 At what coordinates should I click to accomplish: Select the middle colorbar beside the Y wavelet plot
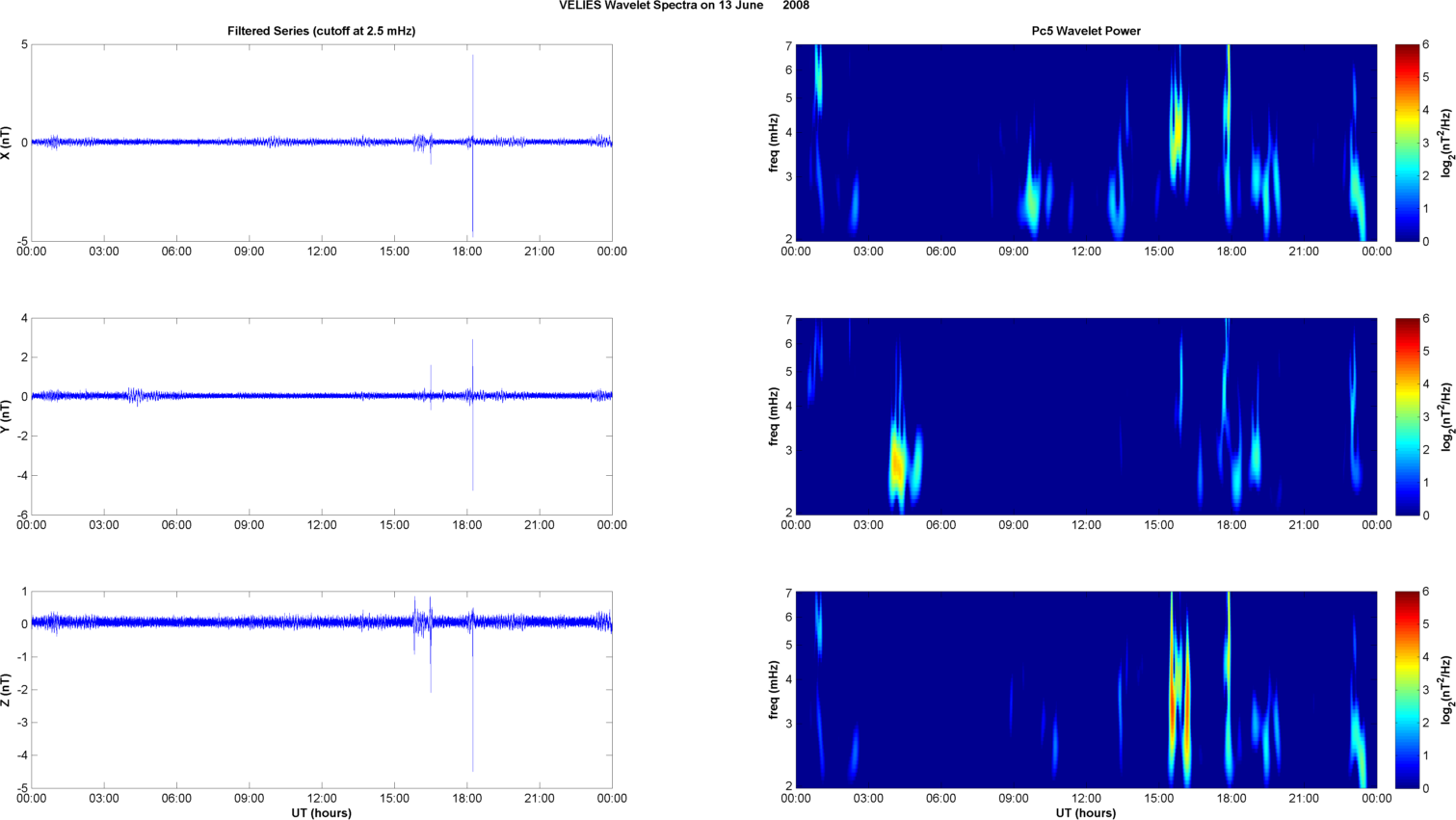1407,416
